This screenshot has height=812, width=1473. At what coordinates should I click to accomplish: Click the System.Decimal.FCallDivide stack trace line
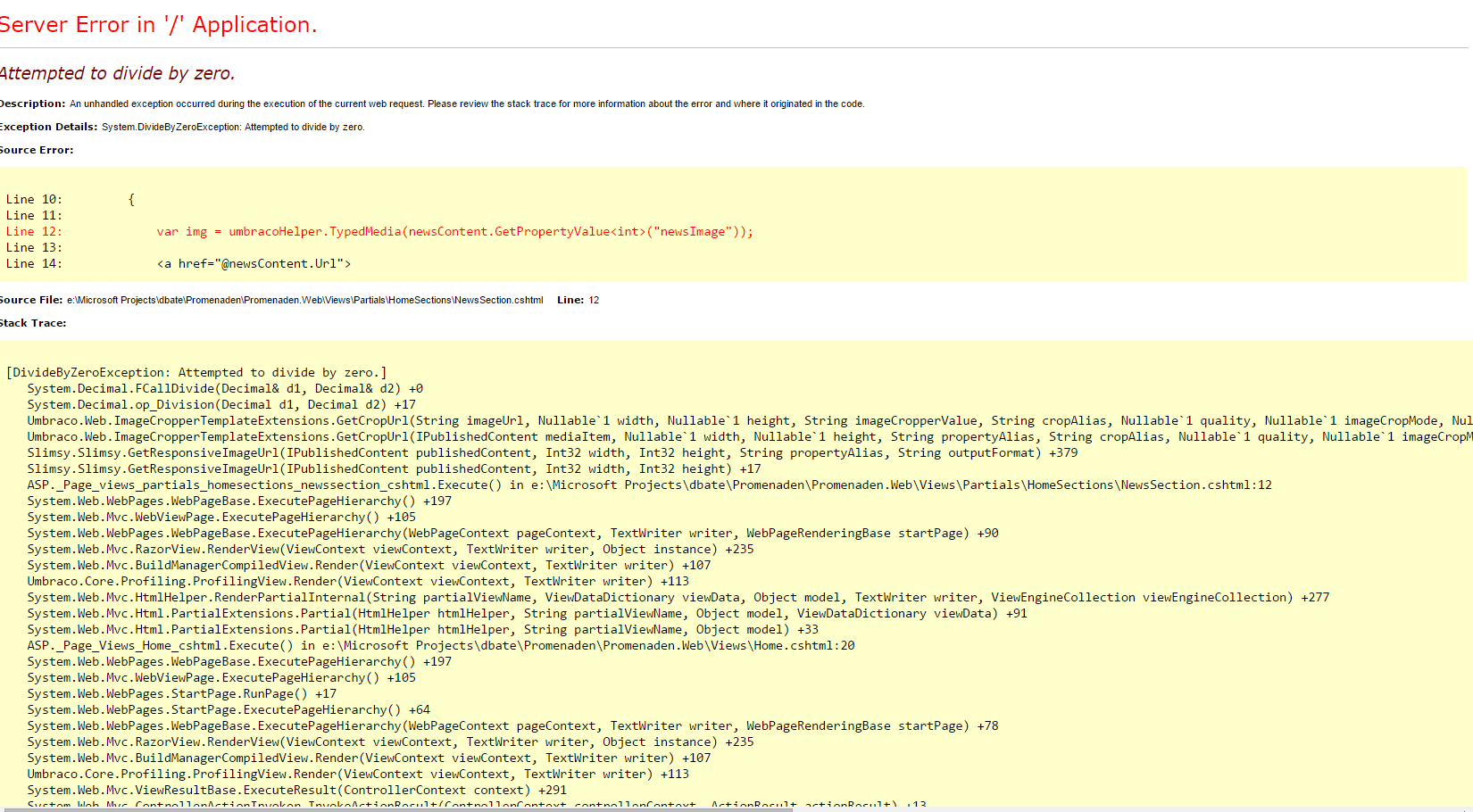(x=225, y=389)
